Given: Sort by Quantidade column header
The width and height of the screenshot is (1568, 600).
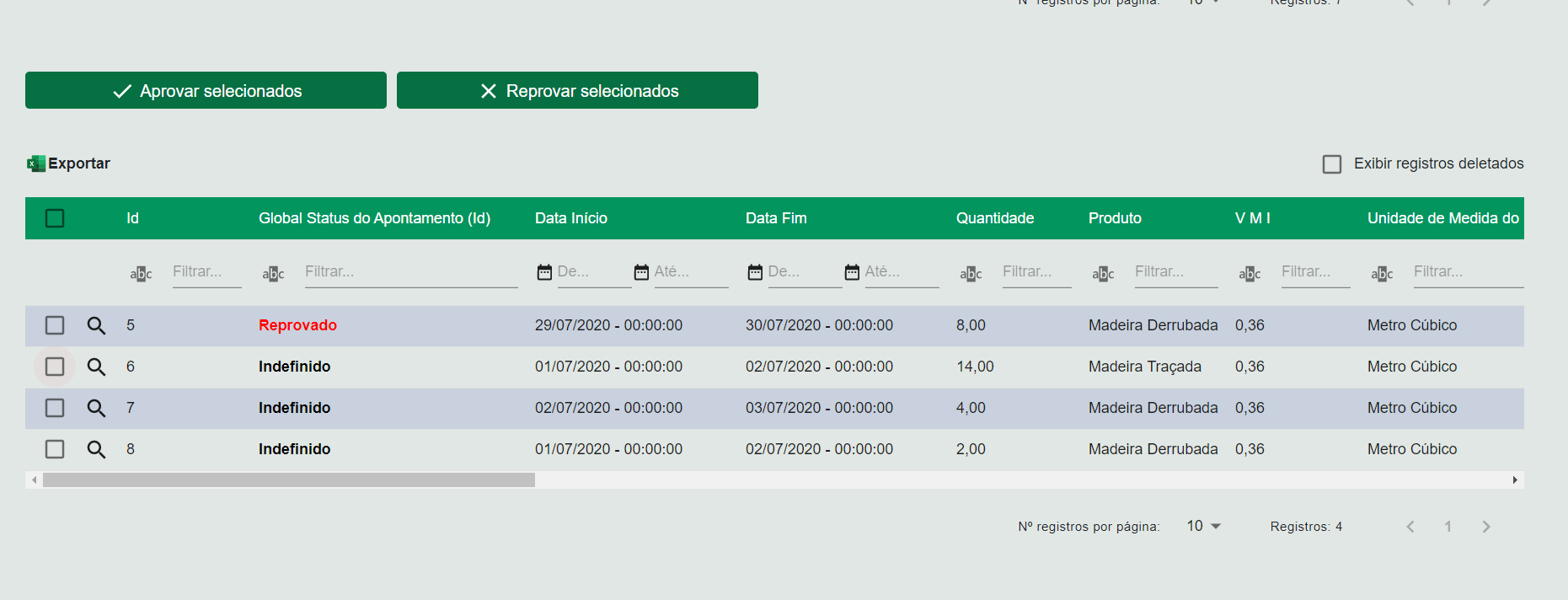Looking at the screenshot, I should [x=994, y=218].
